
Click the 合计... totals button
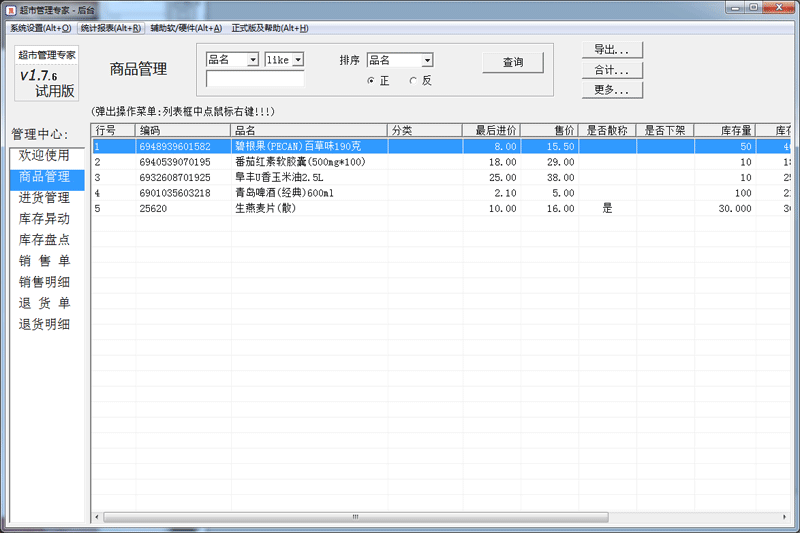[612, 70]
